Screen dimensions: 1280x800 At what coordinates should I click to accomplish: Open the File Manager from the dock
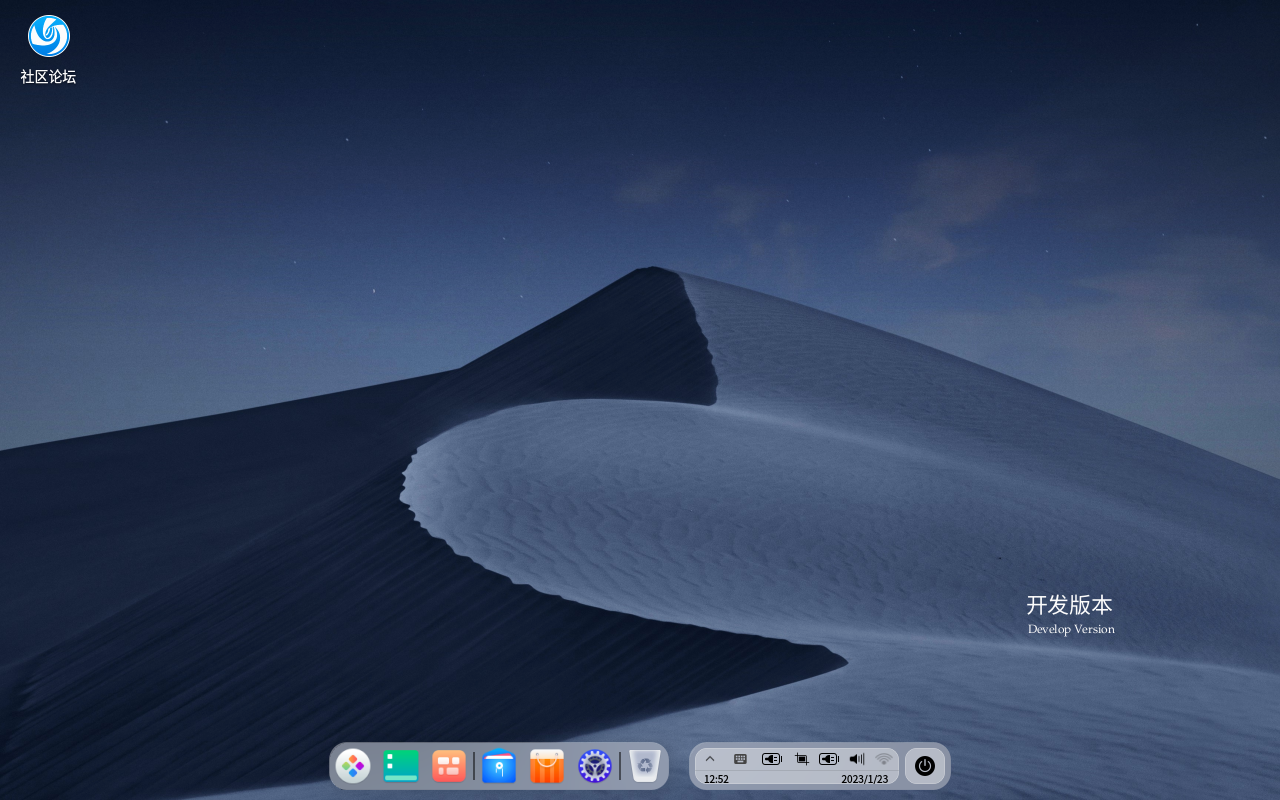coord(499,766)
